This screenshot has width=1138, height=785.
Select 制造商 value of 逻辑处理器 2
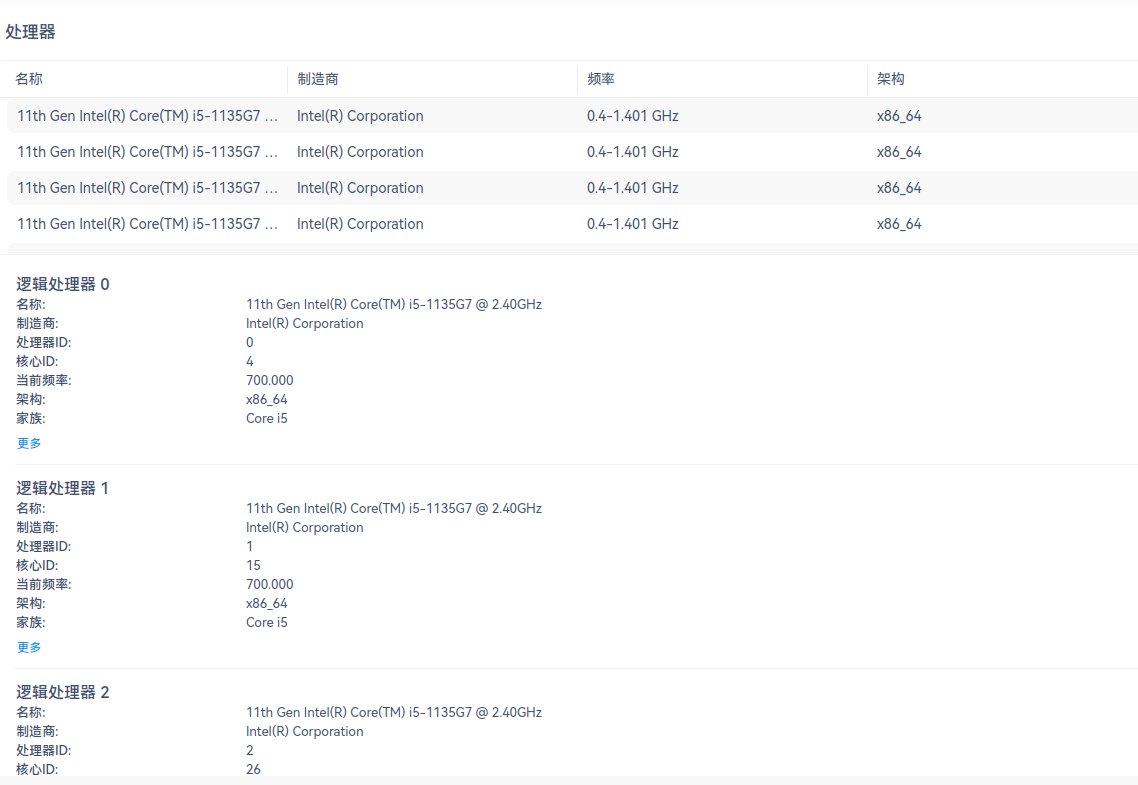pos(305,731)
